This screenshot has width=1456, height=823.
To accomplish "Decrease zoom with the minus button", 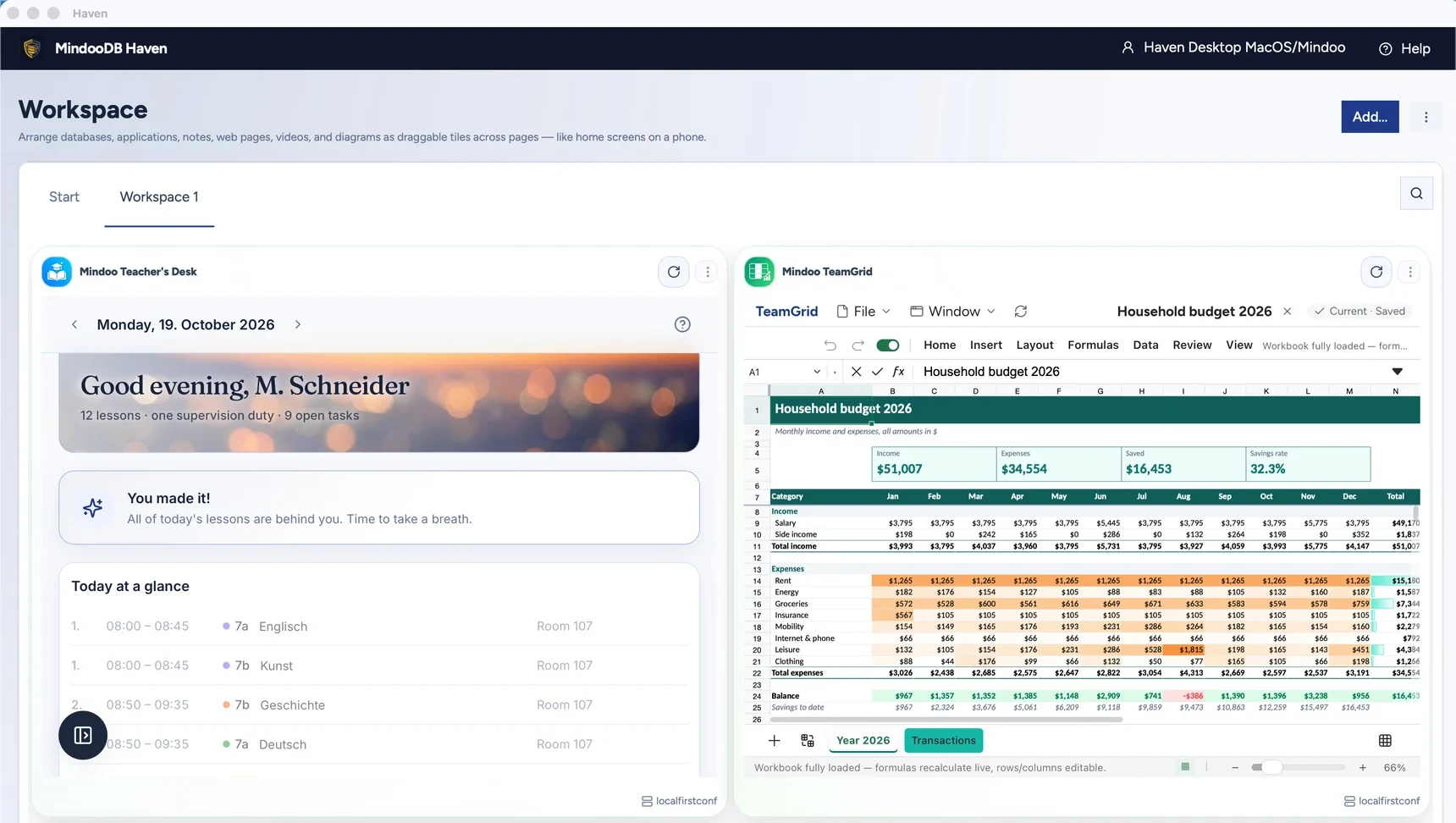I will tap(1235, 768).
